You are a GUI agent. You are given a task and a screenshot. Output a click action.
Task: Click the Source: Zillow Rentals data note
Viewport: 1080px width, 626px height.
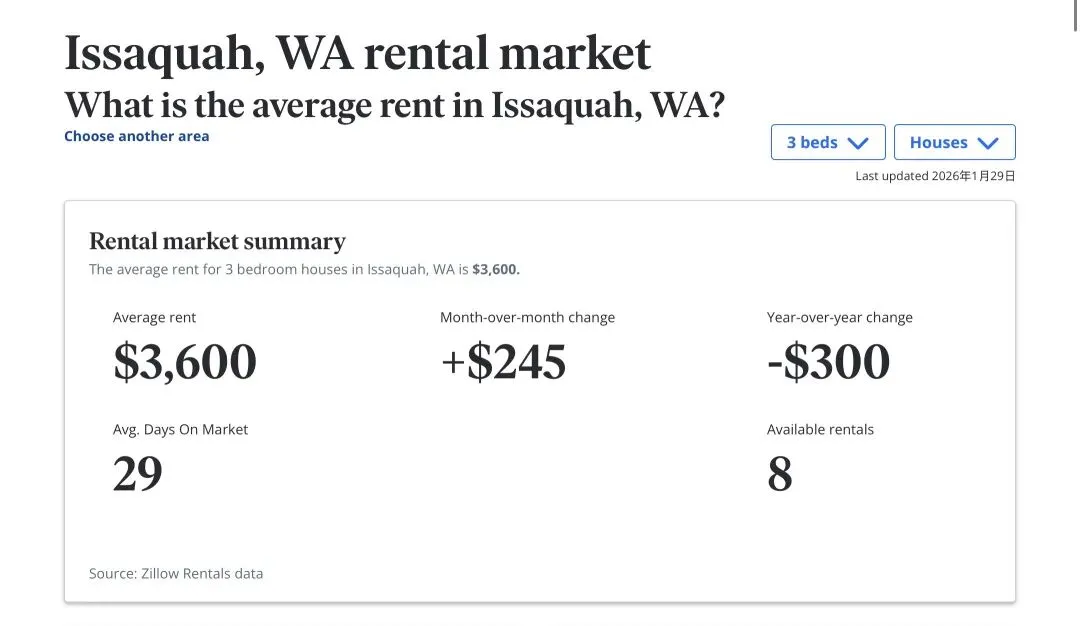(176, 574)
